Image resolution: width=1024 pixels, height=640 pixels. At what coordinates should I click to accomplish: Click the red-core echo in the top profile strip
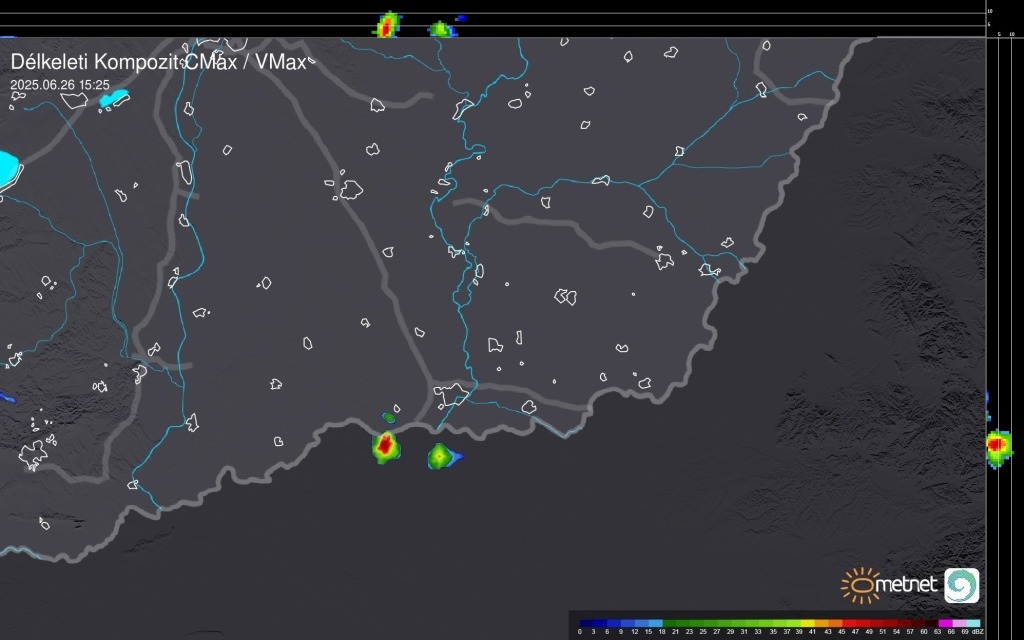point(387,25)
